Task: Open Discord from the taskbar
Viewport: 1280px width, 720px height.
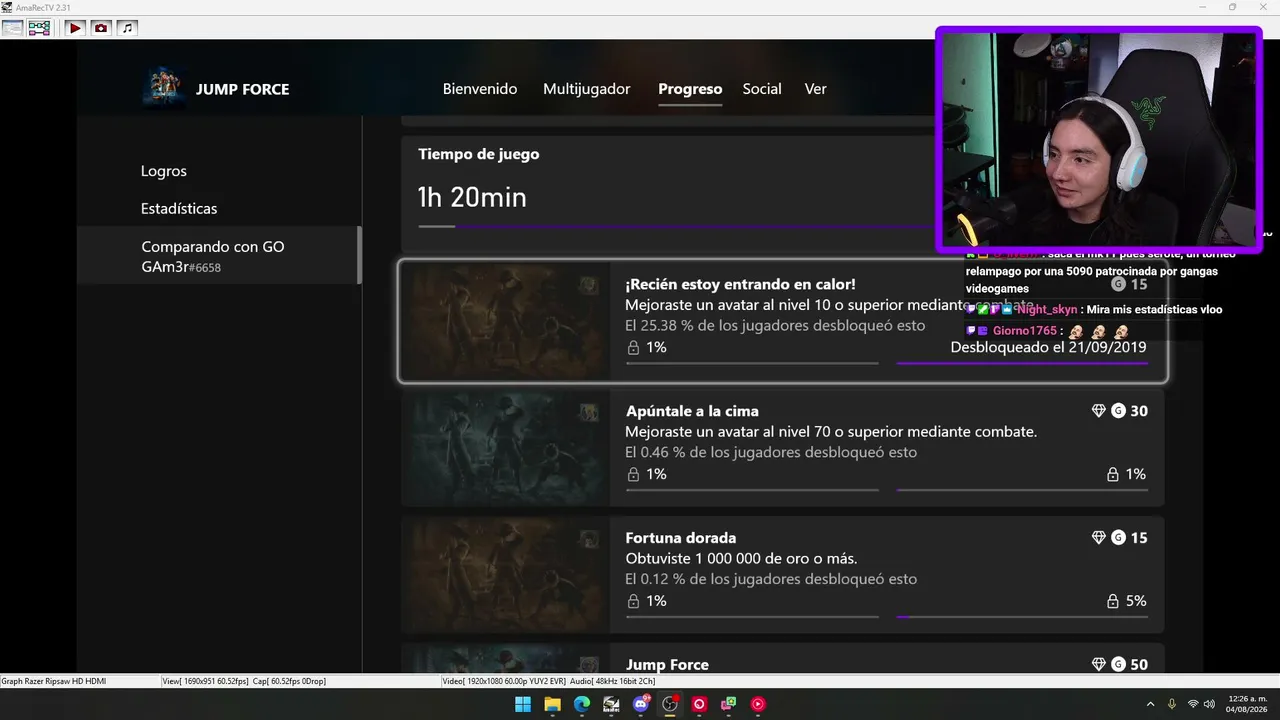Action: point(641,704)
